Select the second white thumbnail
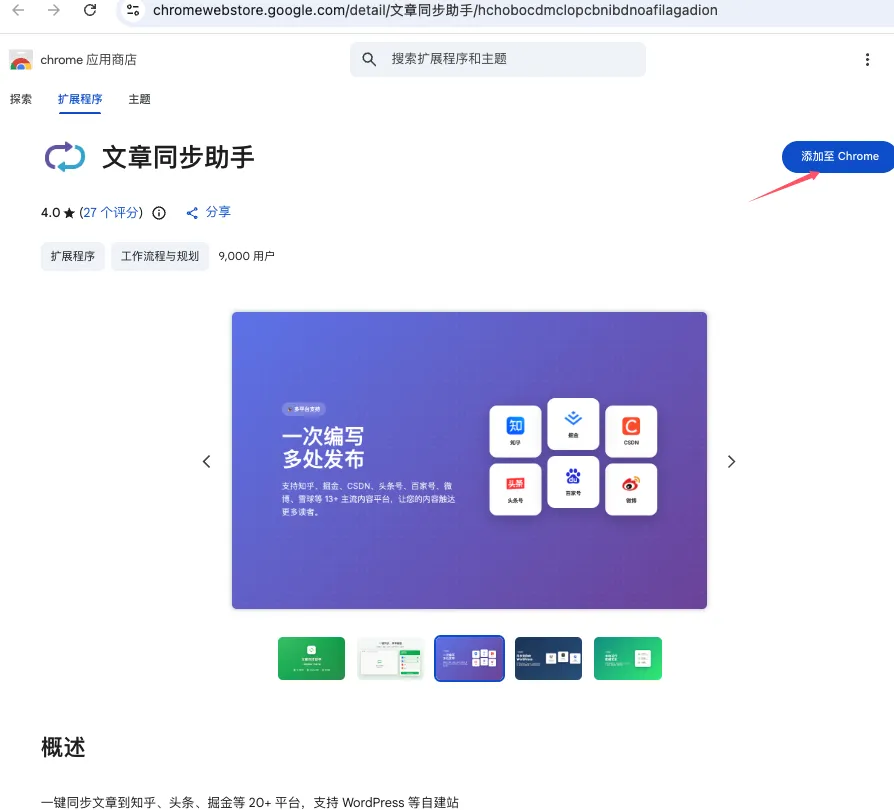The width and height of the screenshot is (894, 810). (390, 658)
